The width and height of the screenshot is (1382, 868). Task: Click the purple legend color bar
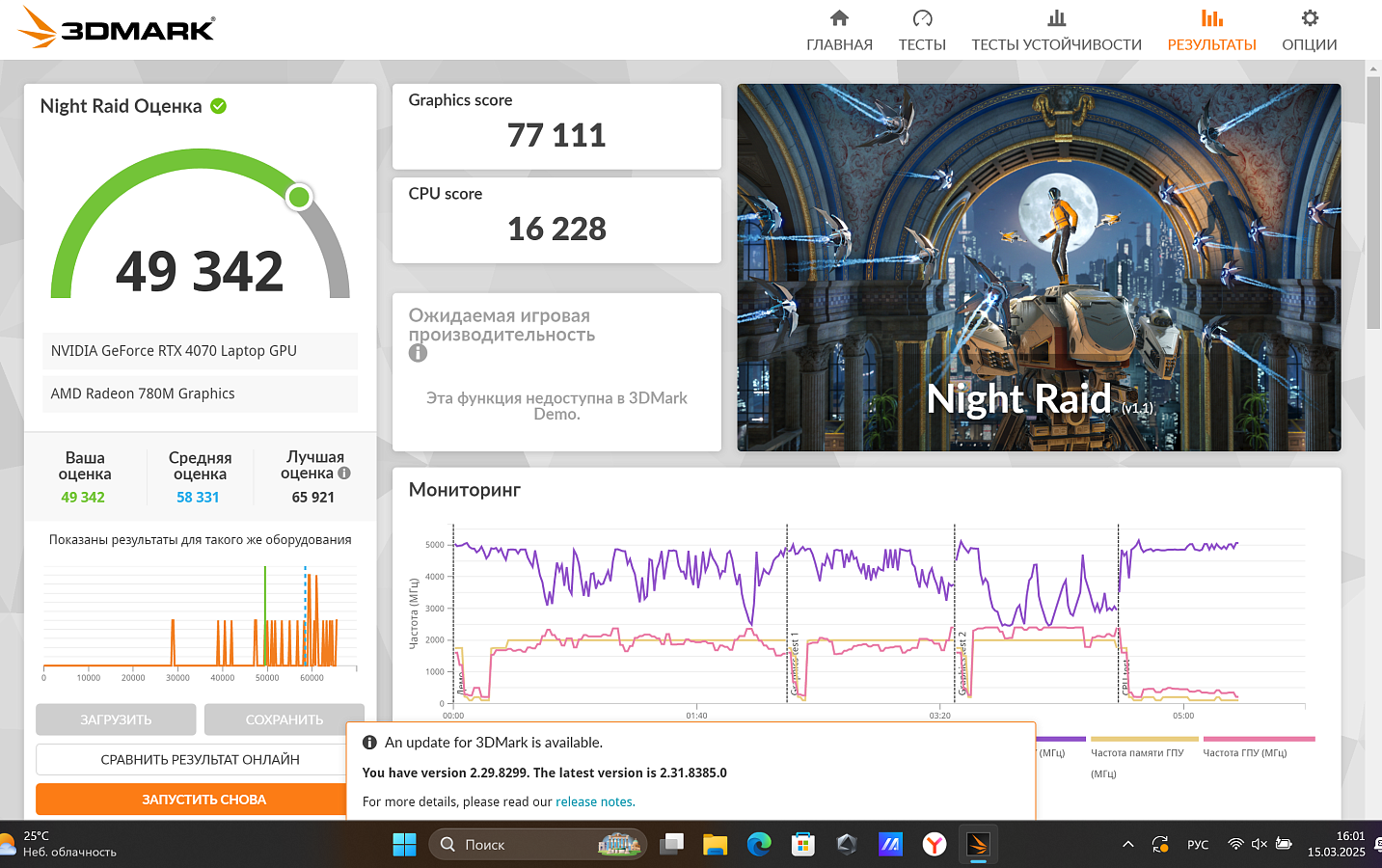(x=1061, y=739)
